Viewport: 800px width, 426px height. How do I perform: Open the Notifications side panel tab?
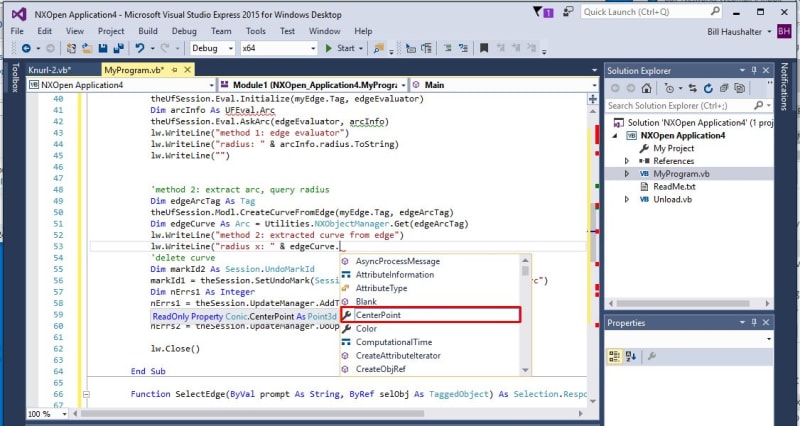point(784,86)
